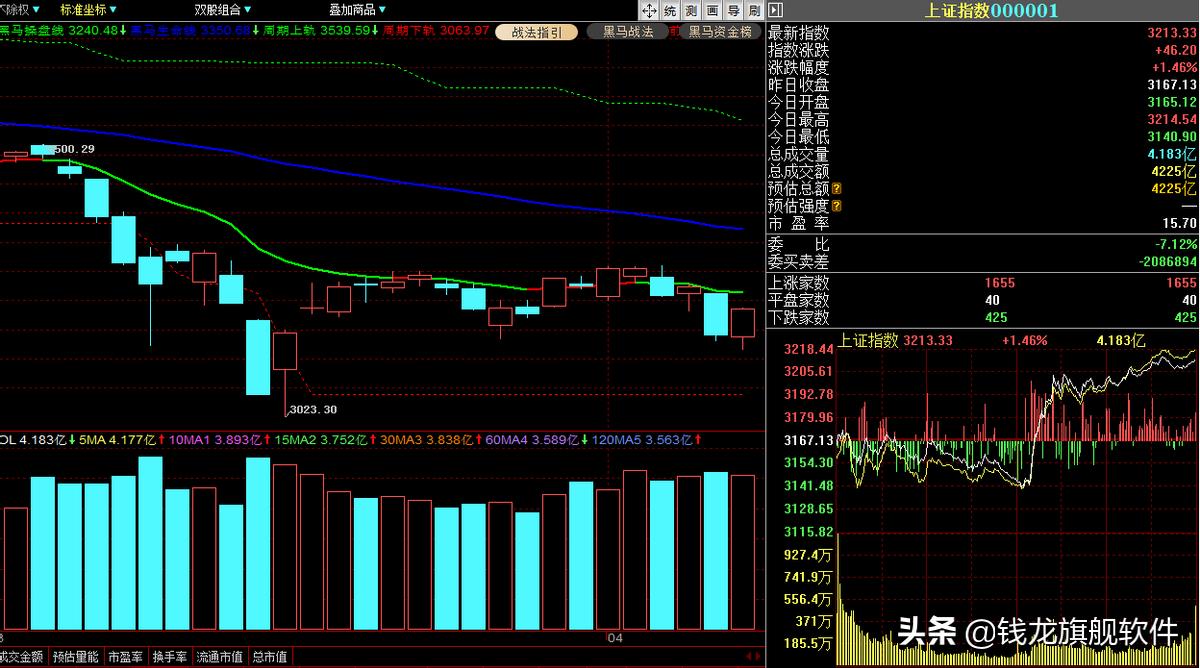The width and height of the screenshot is (1200, 668).
Task: Click the 委比 value -7.12%
Action: 1176,244
